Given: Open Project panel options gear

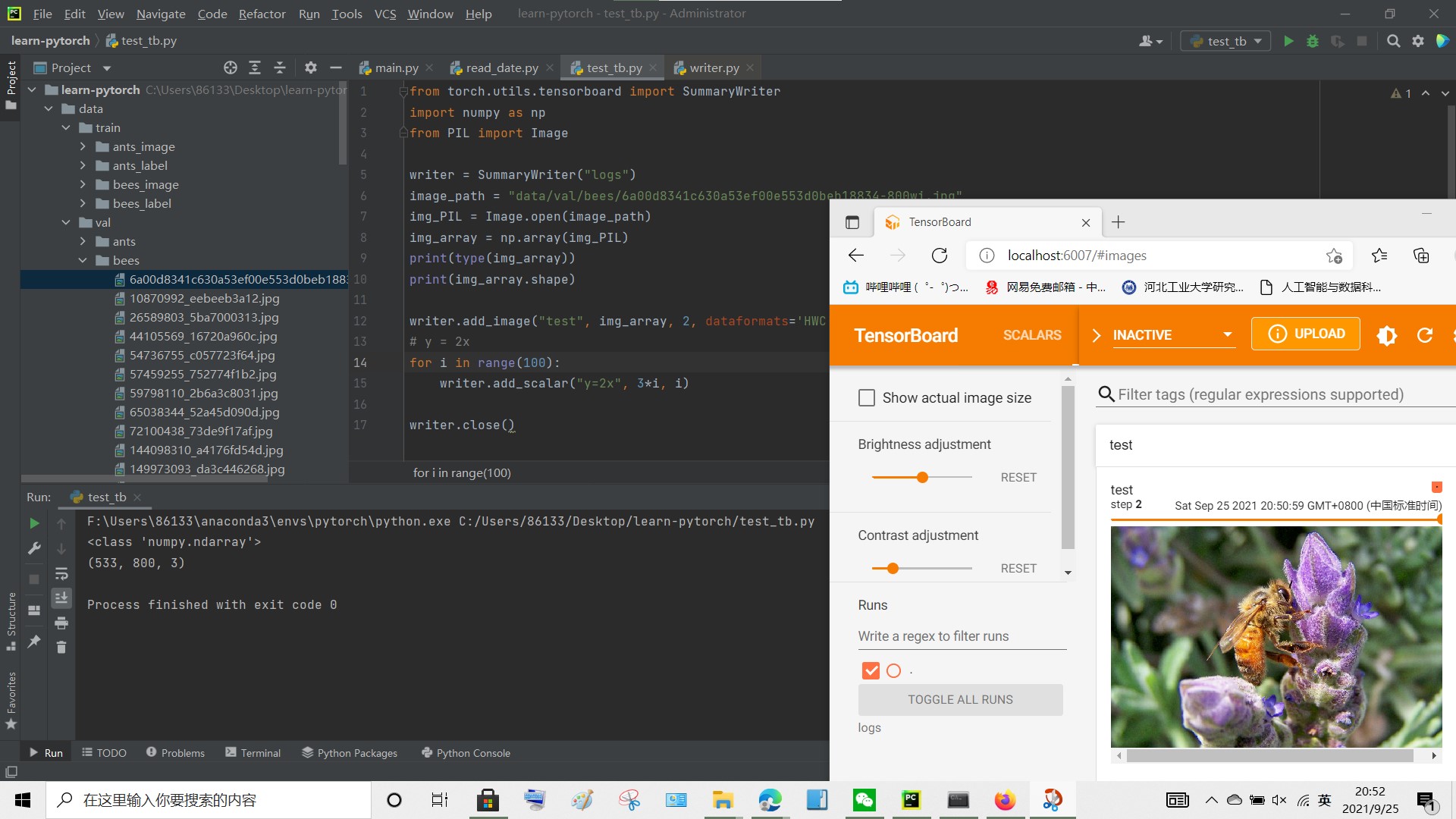Looking at the screenshot, I should pyautogui.click(x=311, y=67).
